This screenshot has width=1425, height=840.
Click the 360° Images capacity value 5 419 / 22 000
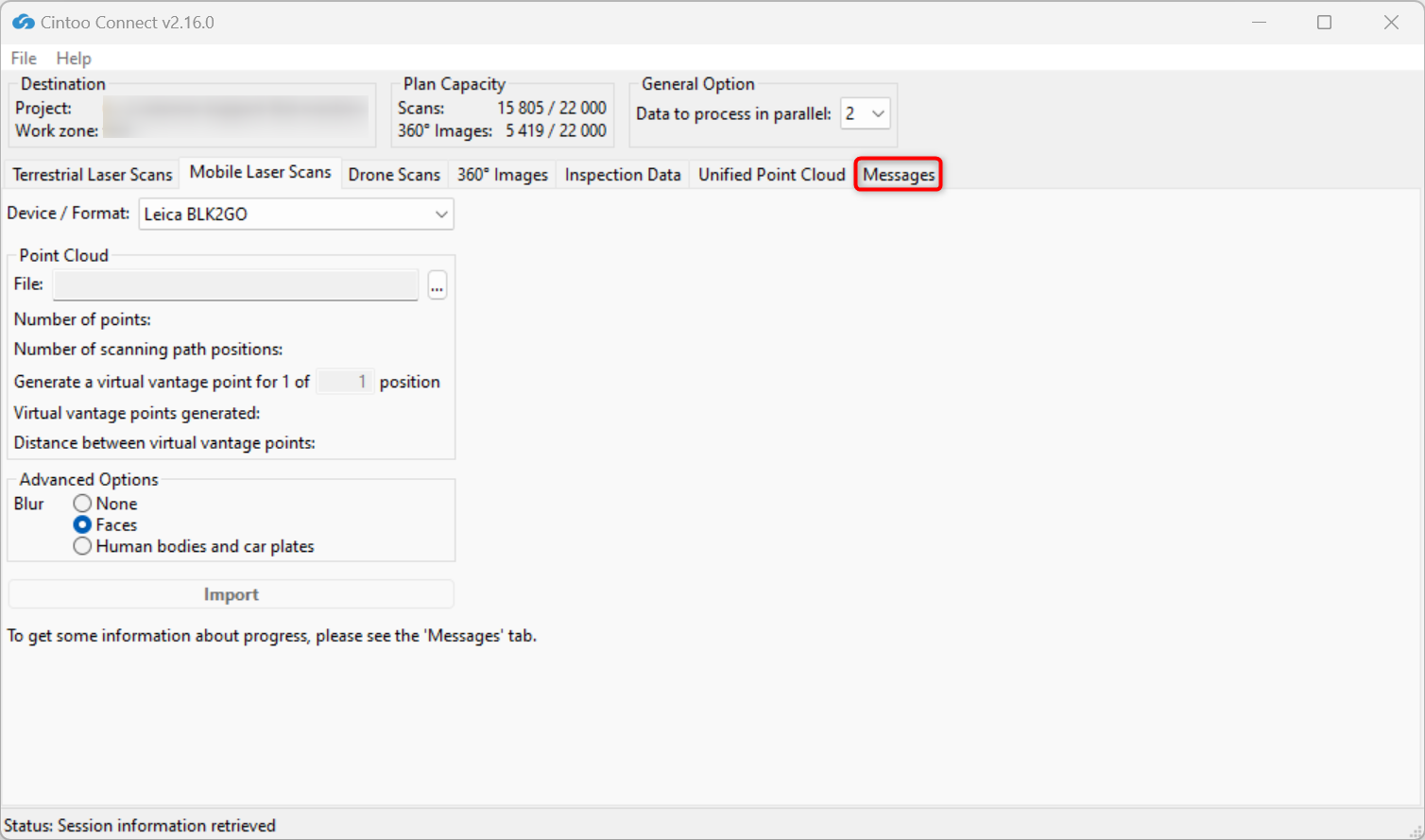[x=556, y=130]
